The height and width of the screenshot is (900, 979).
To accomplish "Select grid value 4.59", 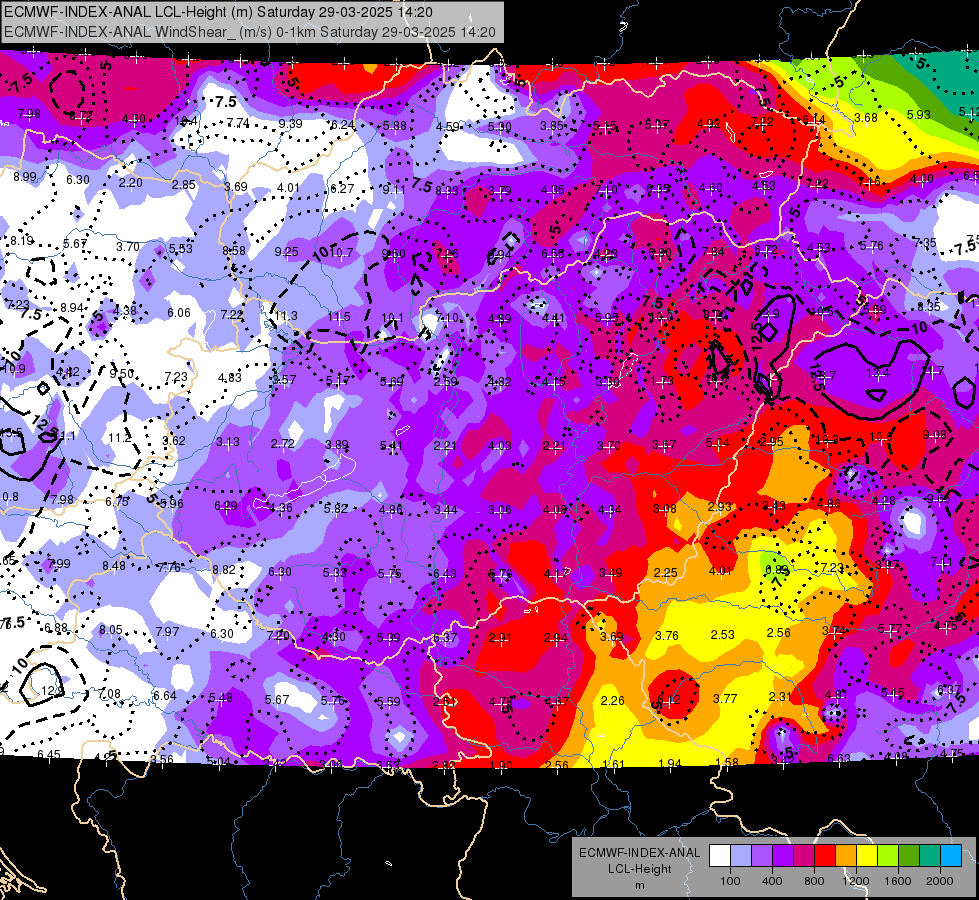I will 448,127.
